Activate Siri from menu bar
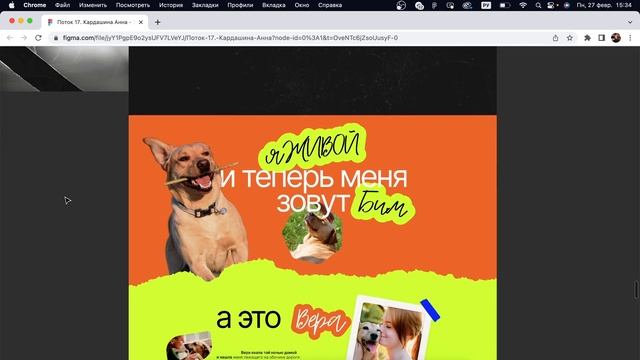This screenshot has height=360, width=640. click(x=567, y=5)
